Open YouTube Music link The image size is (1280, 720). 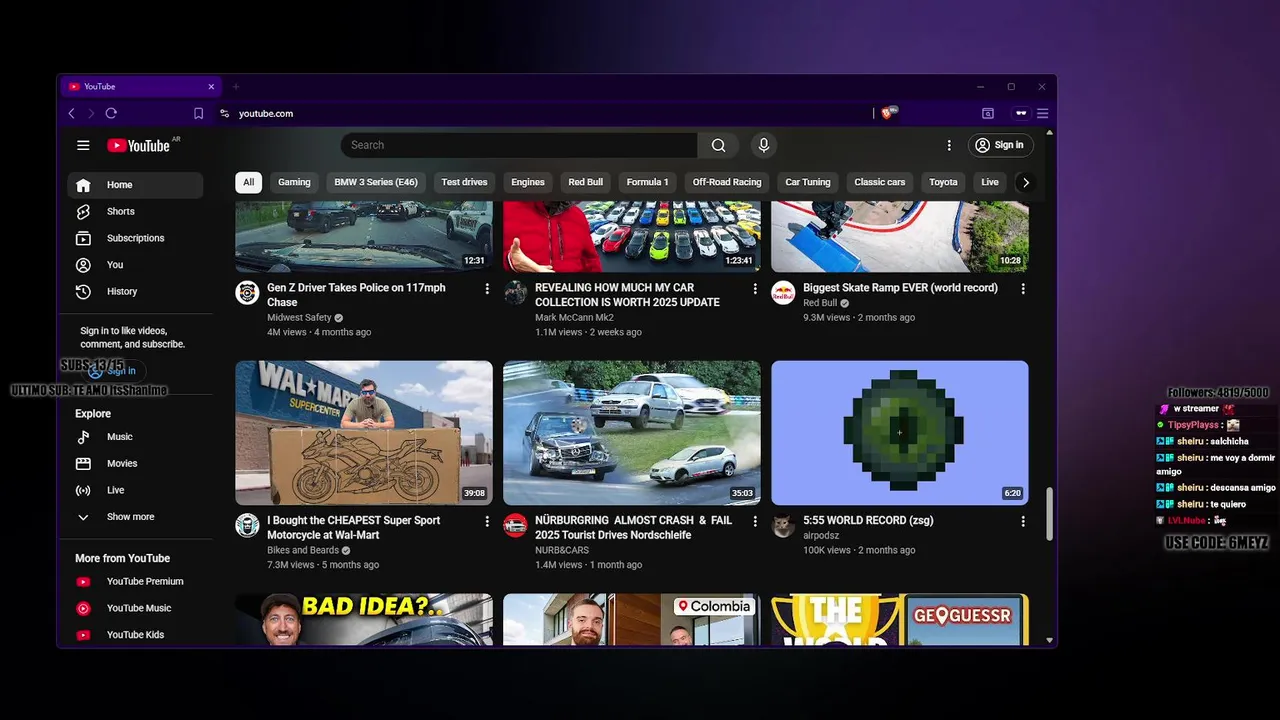135,608
